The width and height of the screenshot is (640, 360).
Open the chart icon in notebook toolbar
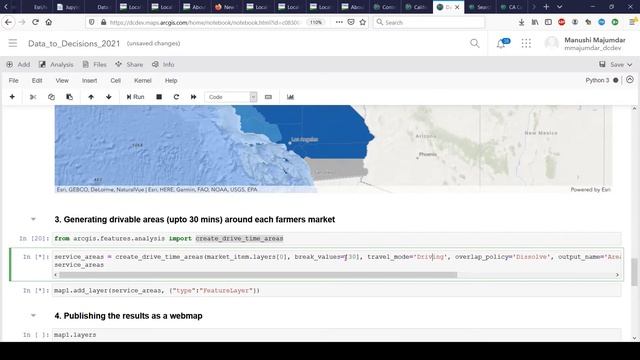pyautogui.click(x=290, y=97)
